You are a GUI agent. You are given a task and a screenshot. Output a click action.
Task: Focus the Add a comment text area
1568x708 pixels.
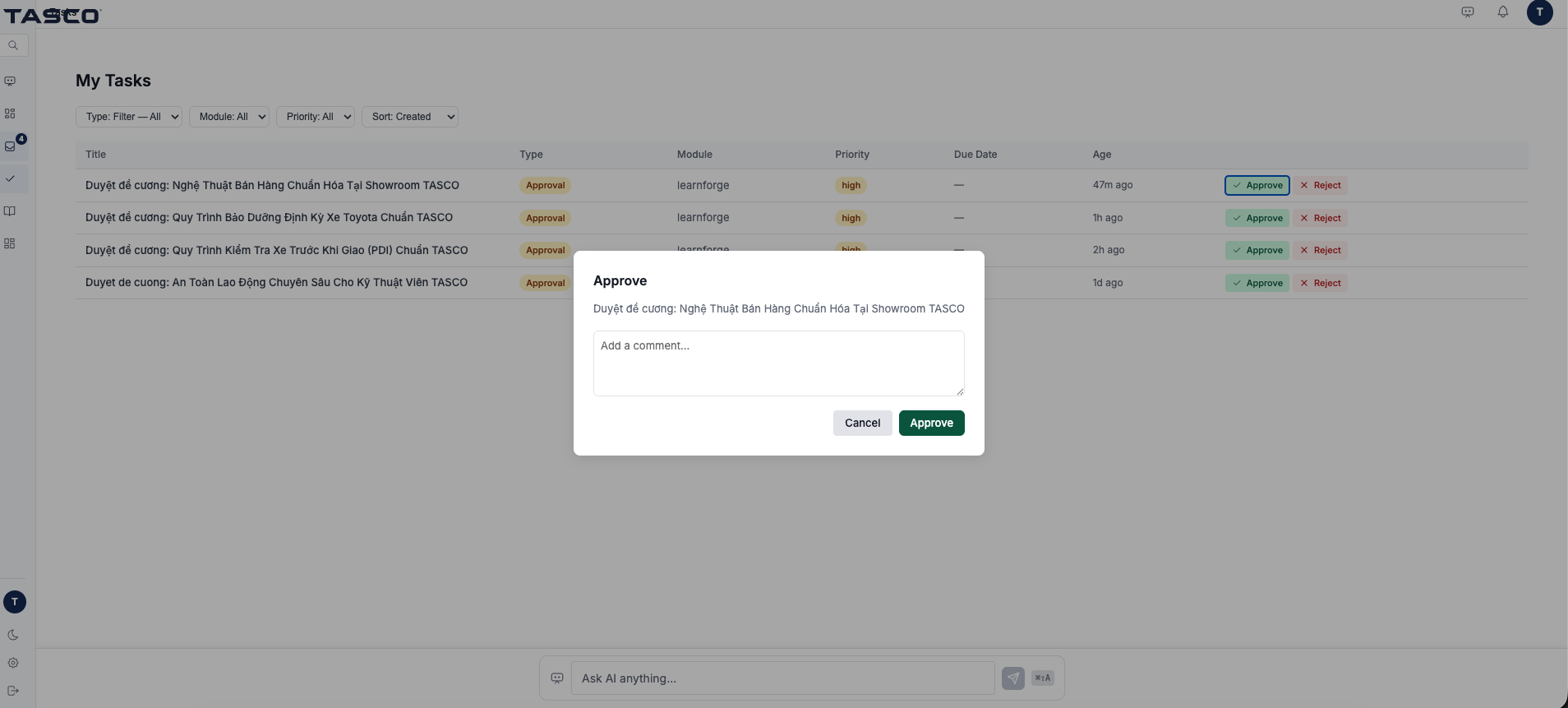click(x=779, y=363)
